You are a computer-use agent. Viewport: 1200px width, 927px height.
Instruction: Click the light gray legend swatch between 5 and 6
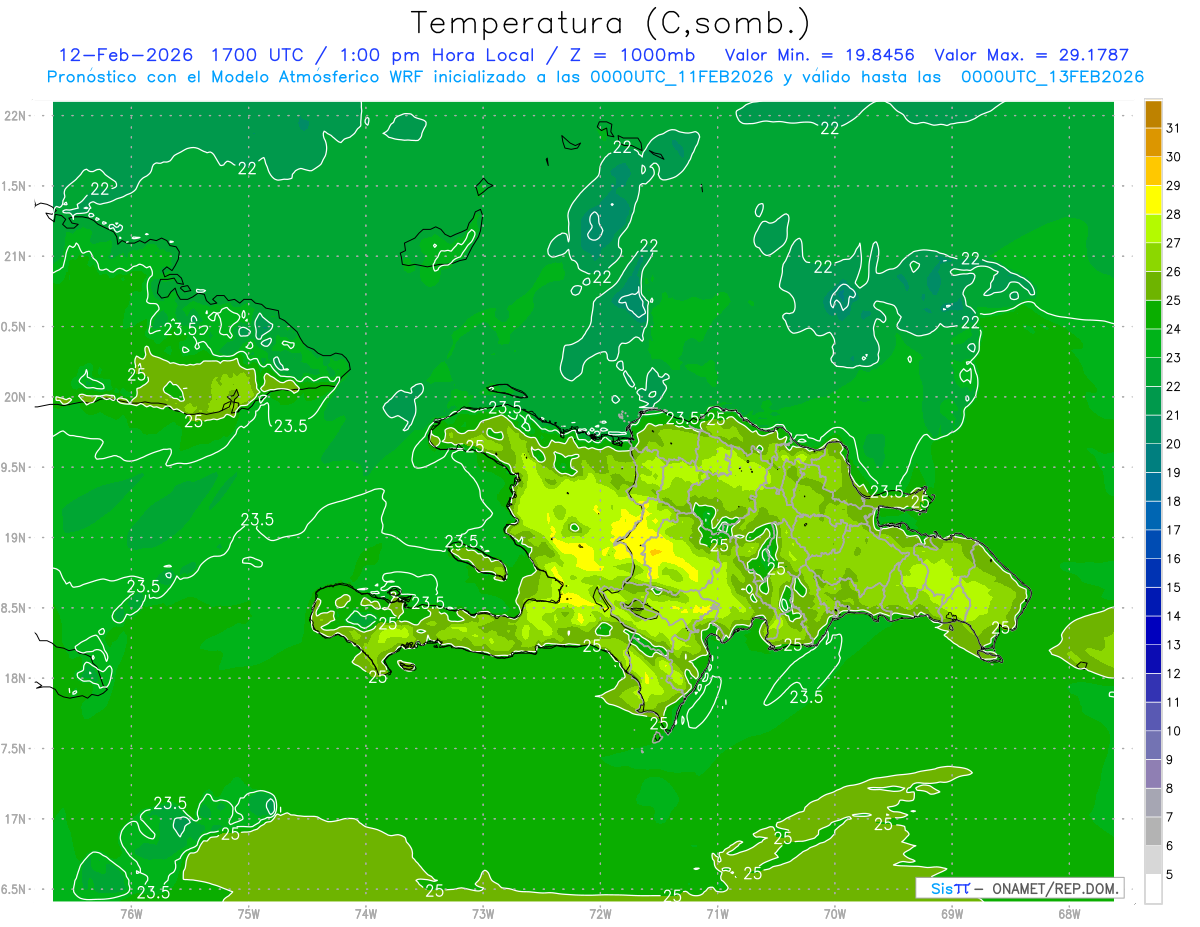[x=1153, y=860]
